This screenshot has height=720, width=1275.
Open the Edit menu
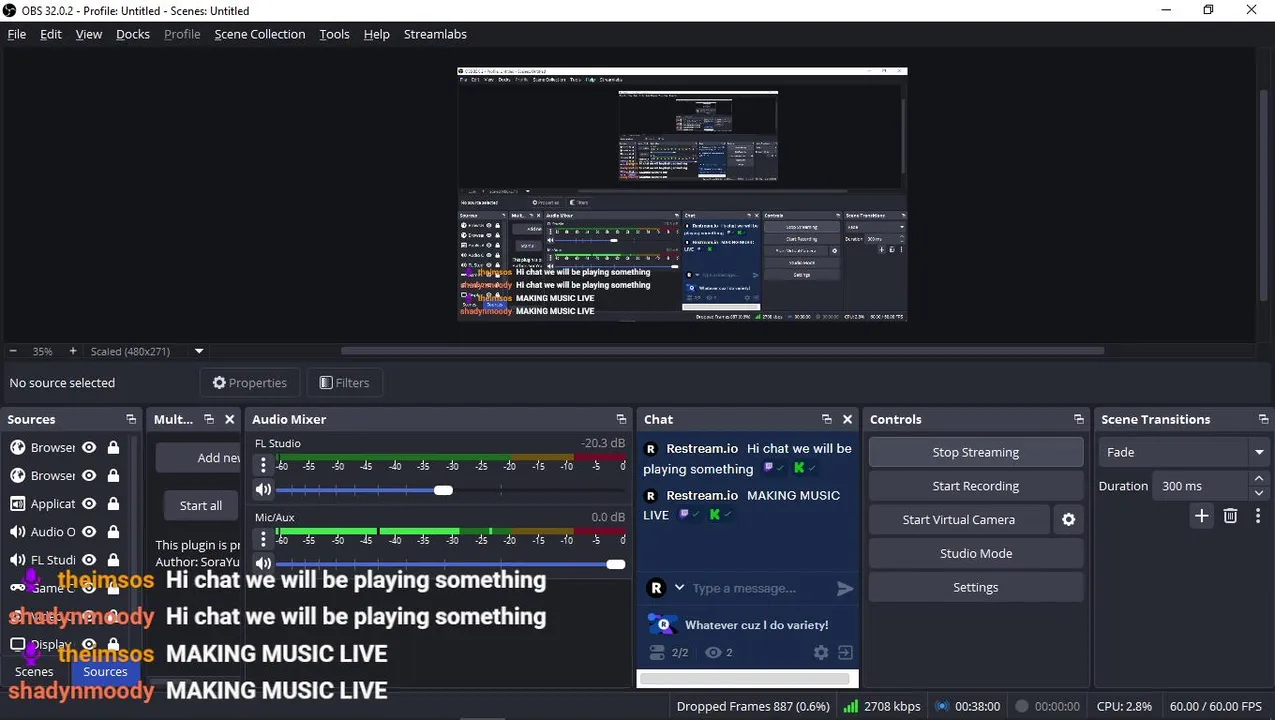coord(51,34)
